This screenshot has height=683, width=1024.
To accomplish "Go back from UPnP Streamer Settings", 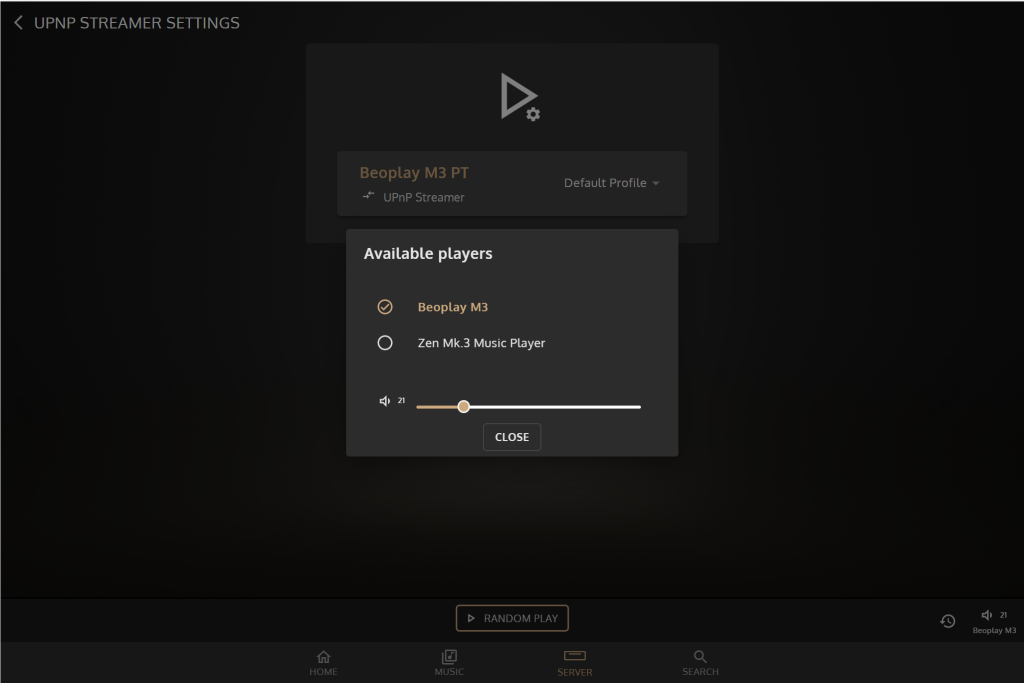I will [18, 23].
